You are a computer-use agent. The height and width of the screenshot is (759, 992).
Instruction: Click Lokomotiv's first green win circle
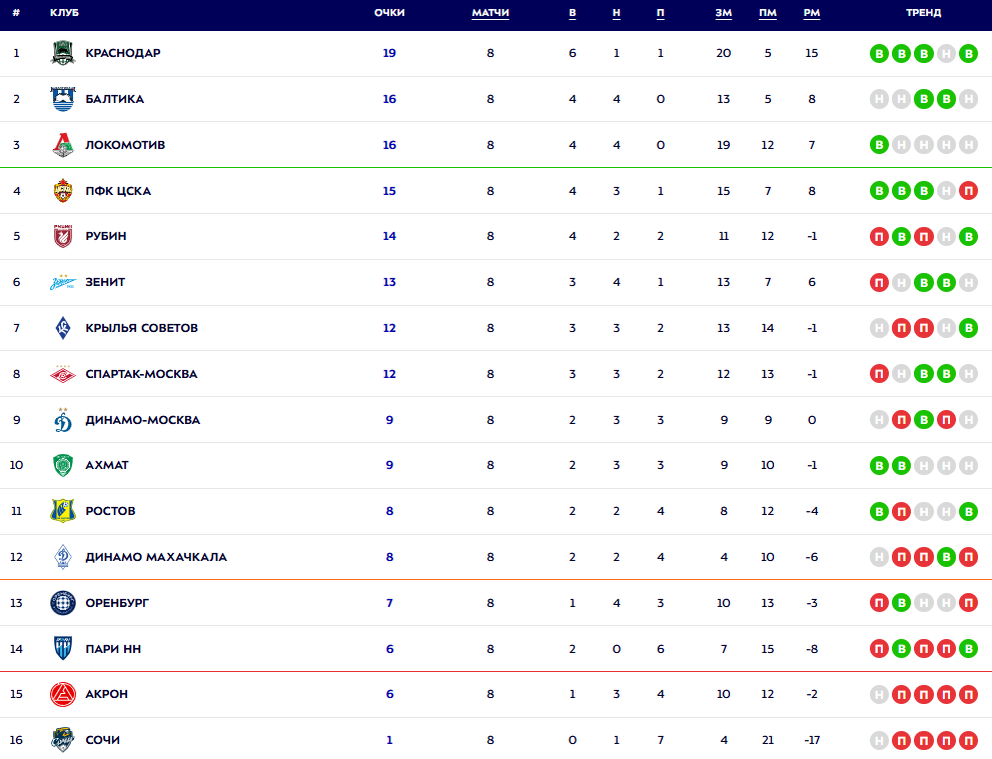click(x=879, y=145)
